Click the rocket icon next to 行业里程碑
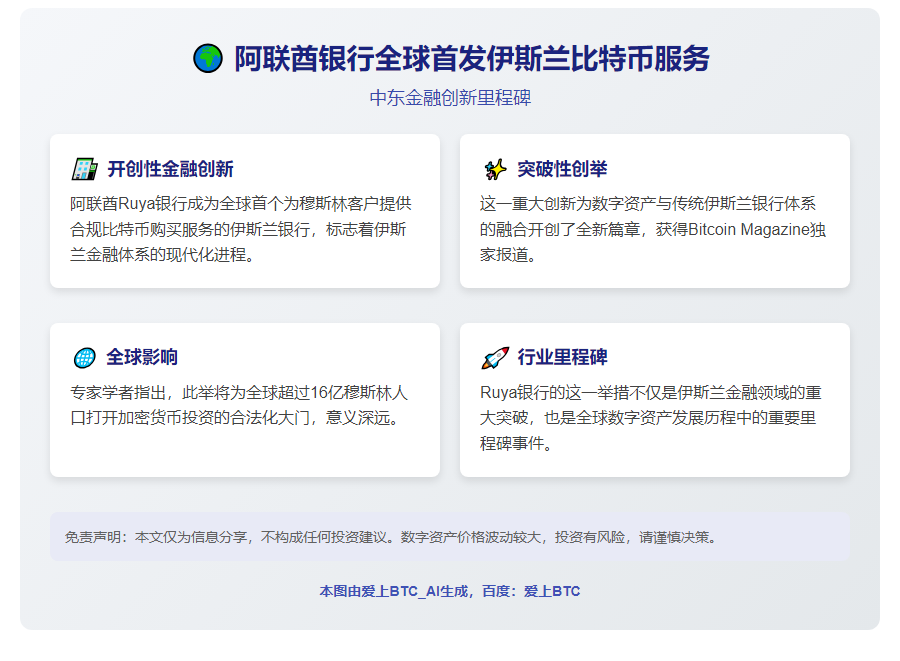The height and width of the screenshot is (661, 900). click(x=495, y=357)
